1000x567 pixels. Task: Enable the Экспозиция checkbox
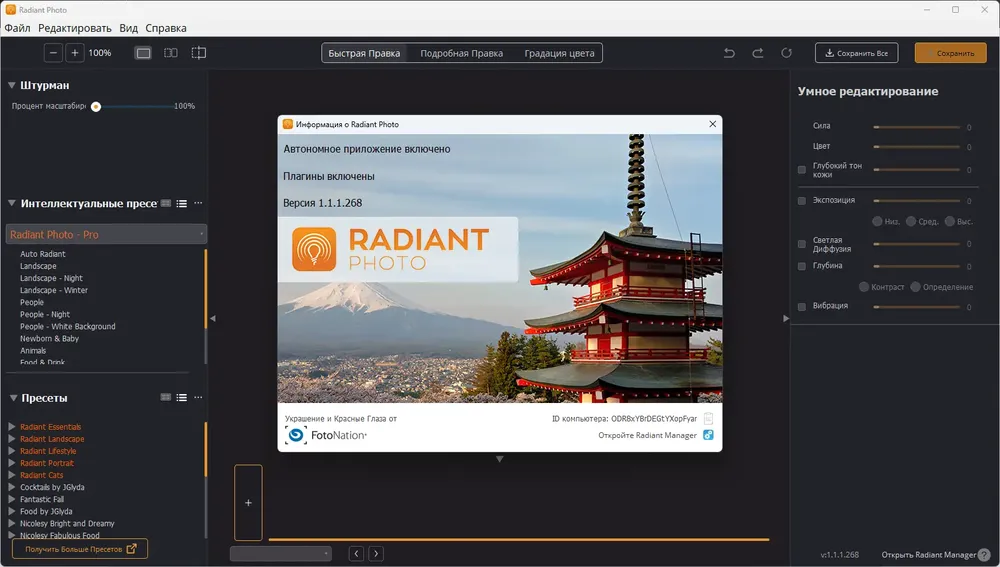tap(802, 200)
